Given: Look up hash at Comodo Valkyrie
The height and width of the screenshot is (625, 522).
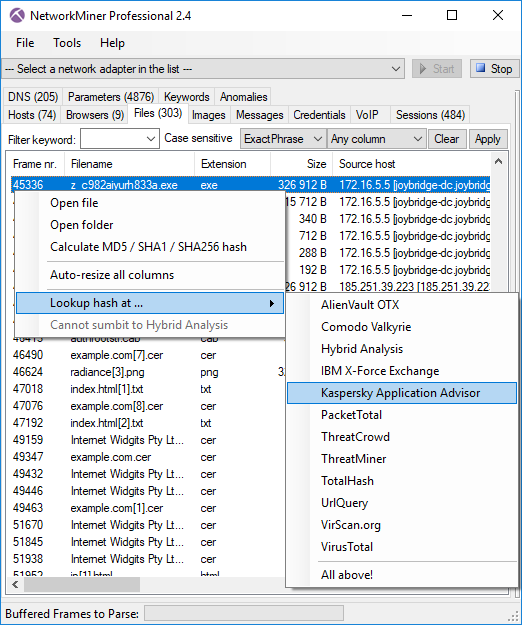Looking at the screenshot, I should click(402, 327).
